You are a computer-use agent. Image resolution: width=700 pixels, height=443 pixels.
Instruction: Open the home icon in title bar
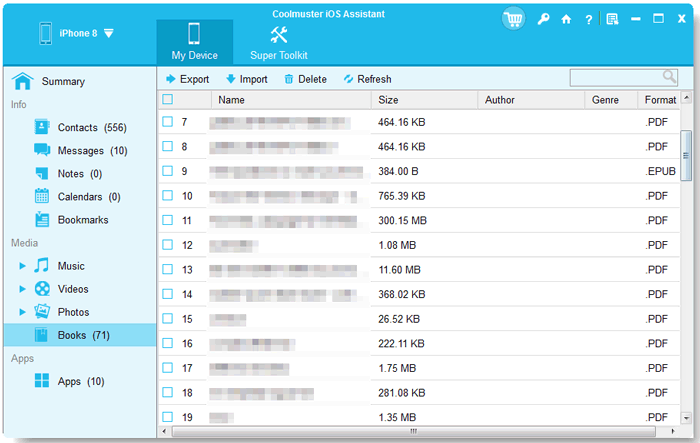coord(566,19)
